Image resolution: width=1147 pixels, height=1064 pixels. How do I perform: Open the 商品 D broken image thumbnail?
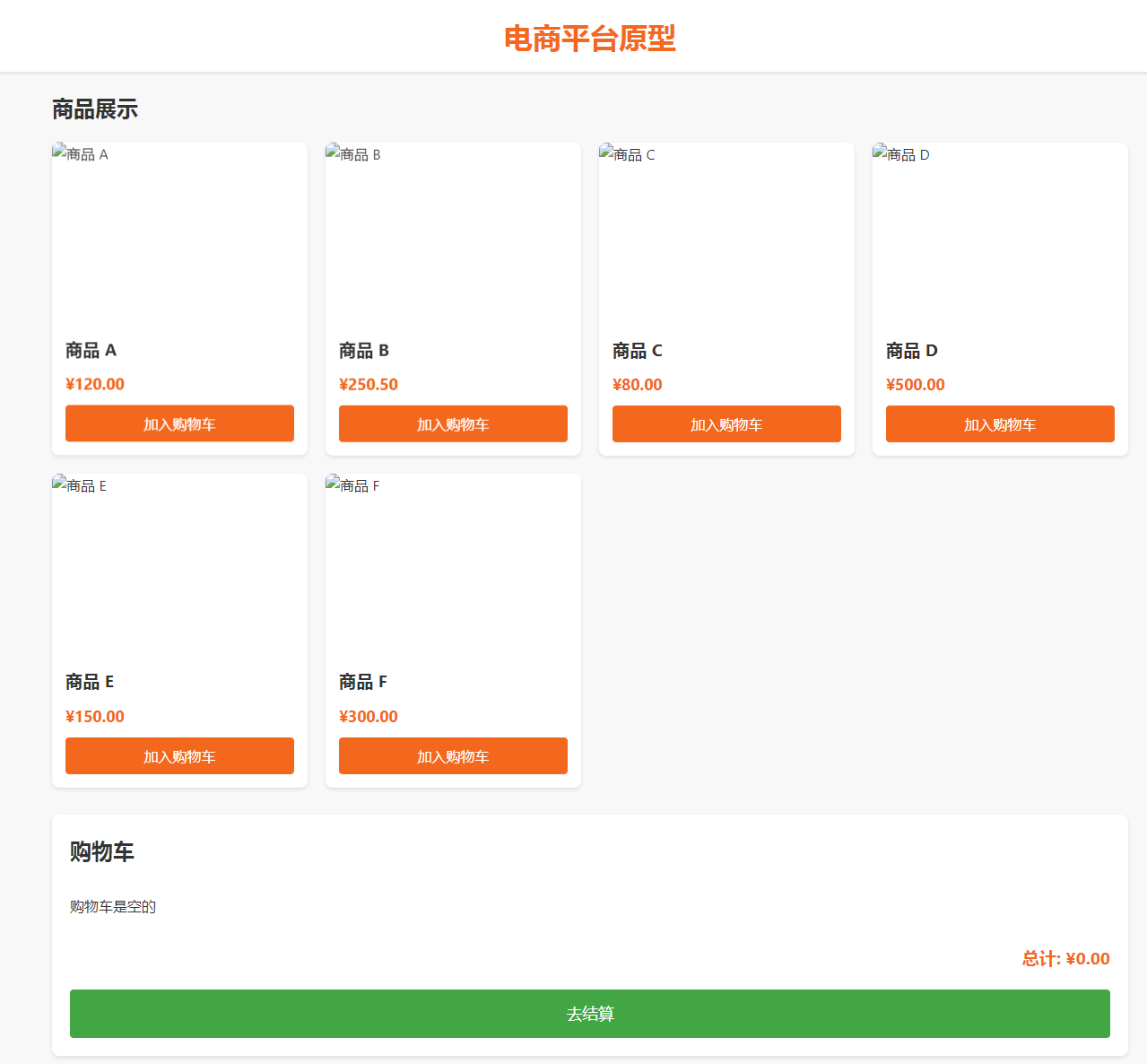(1000, 232)
